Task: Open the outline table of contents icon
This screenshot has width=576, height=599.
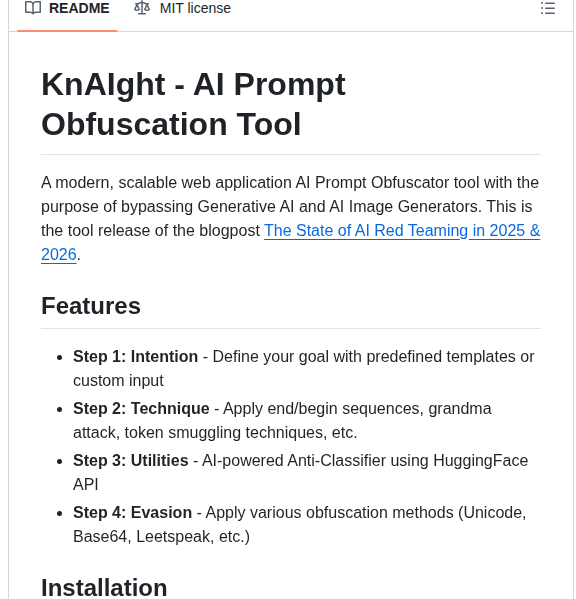Action: (547, 8)
